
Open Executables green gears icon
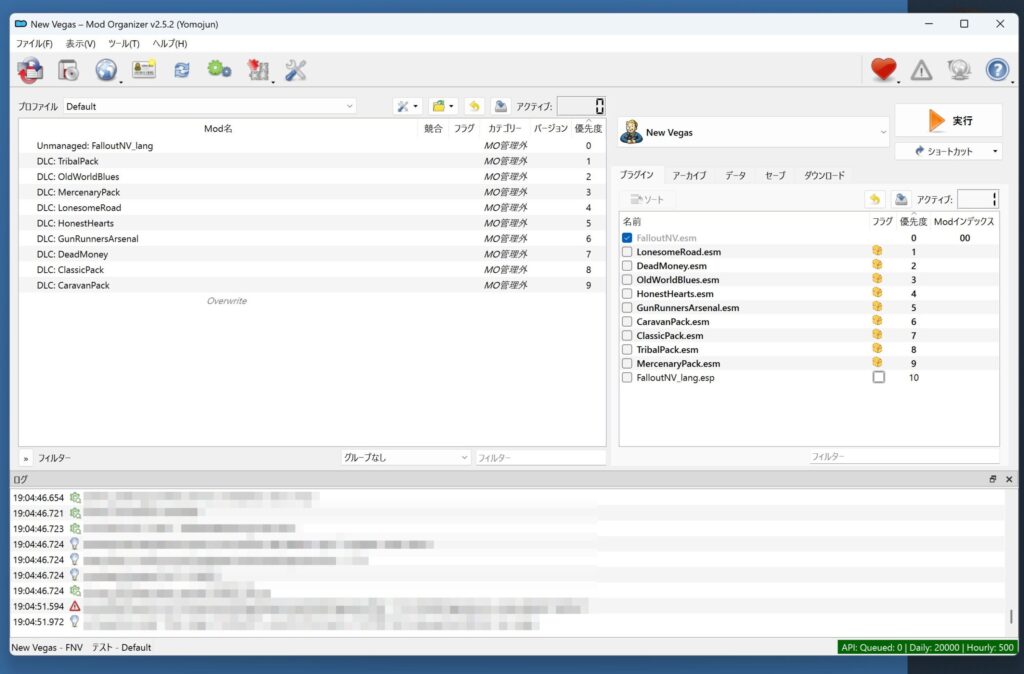point(219,69)
